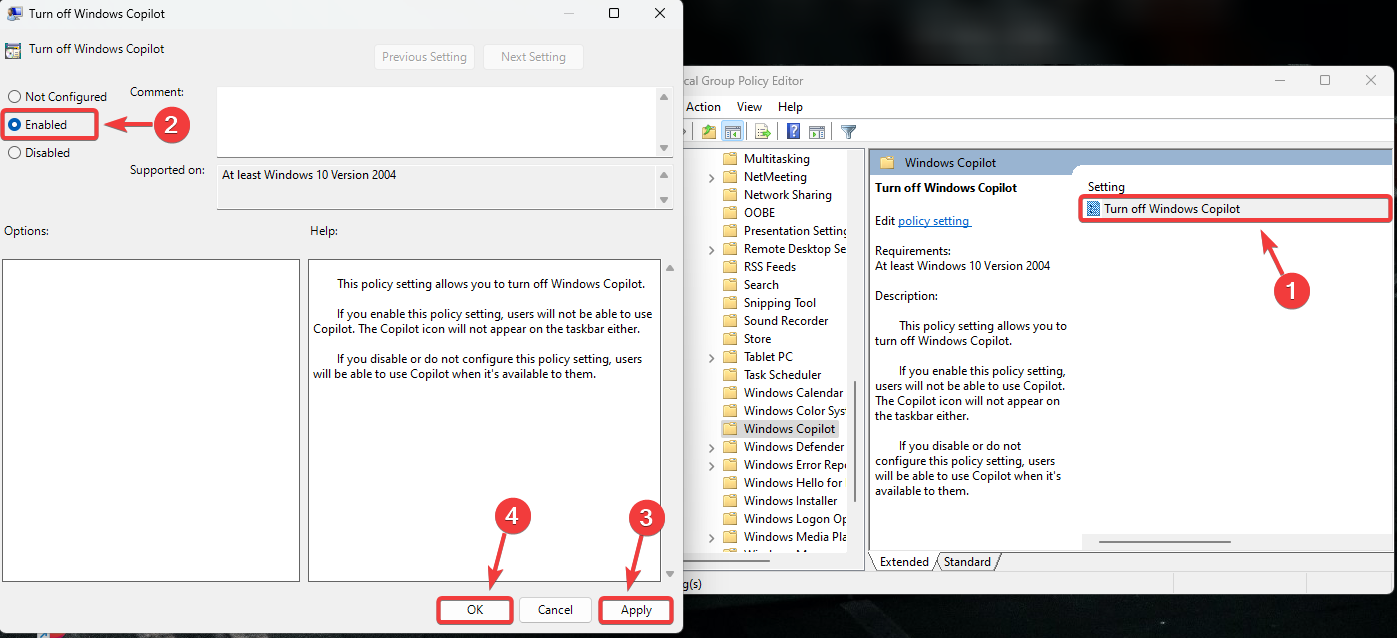Image resolution: width=1397 pixels, height=638 pixels.
Task: Click dialog title bar icon of Turn off Windows Copilot
Action: click(15, 14)
